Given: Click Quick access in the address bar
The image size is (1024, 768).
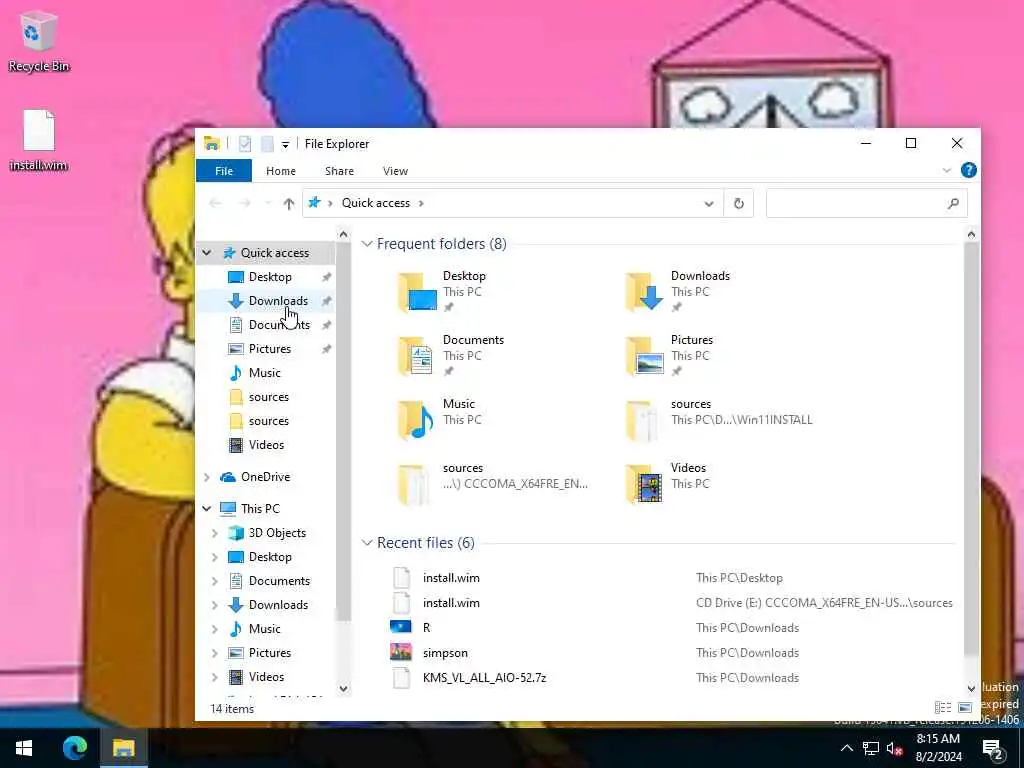Looking at the screenshot, I should click(x=376, y=203).
